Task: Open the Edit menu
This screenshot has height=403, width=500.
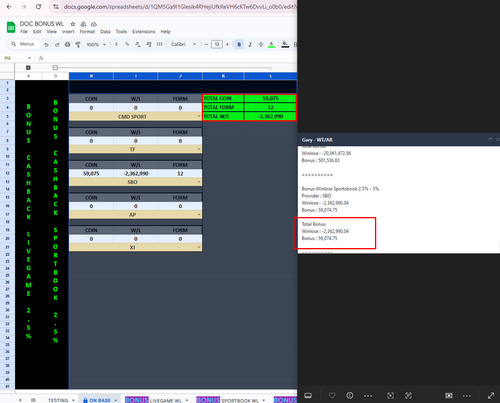Action: (x=37, y=32)
